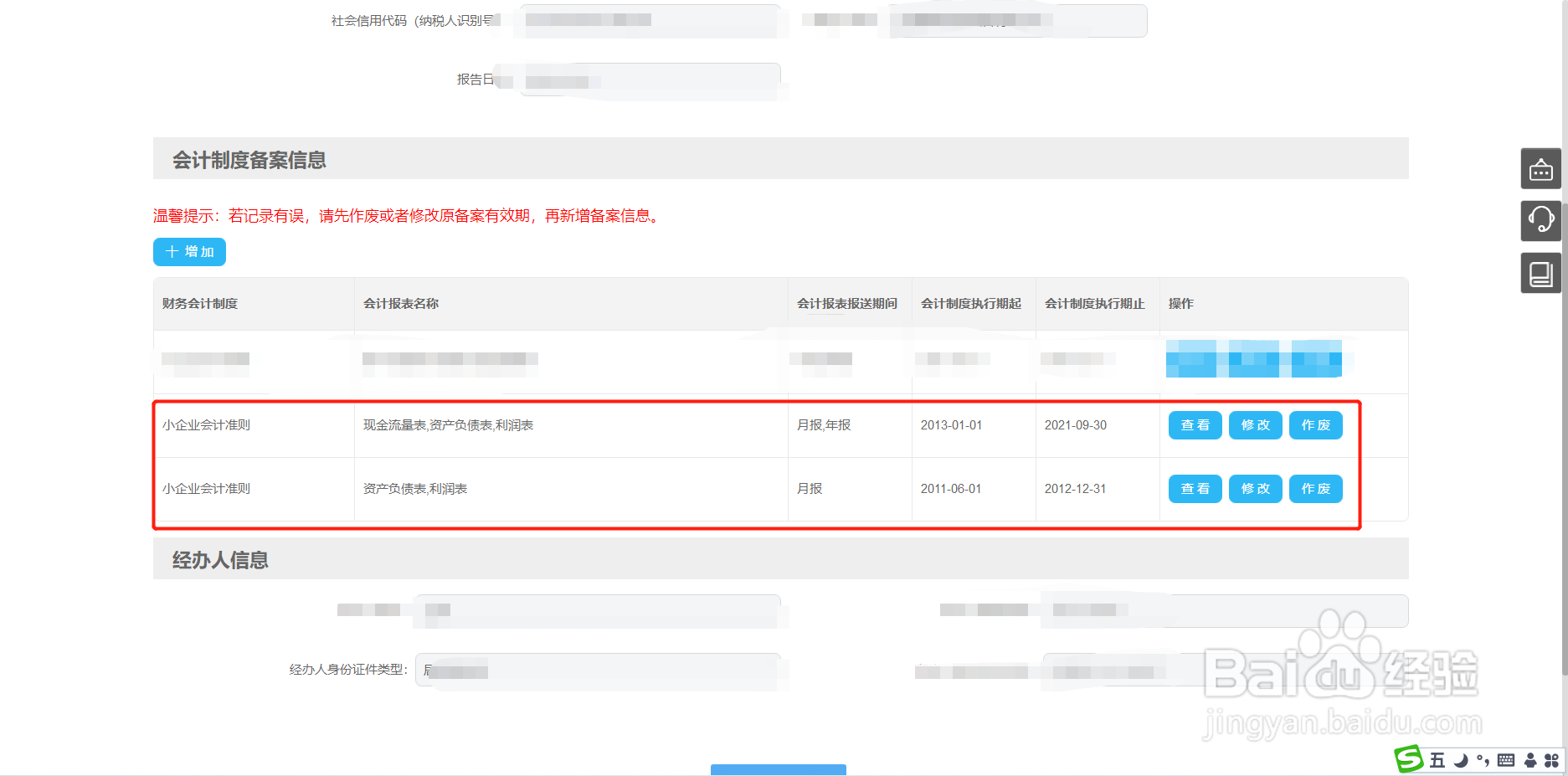Click the 经办人信息 section heading
1568x776 pixels.
click(220, 560)
